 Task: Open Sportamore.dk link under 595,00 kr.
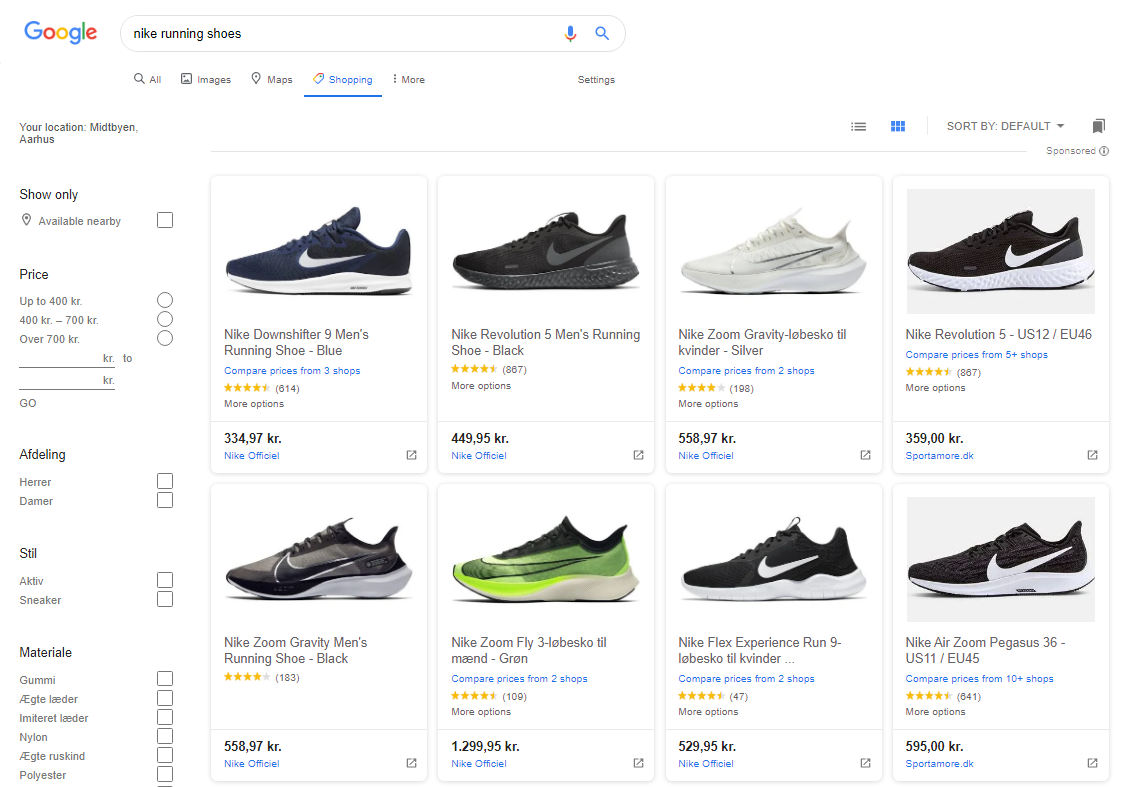pos(939,764)
